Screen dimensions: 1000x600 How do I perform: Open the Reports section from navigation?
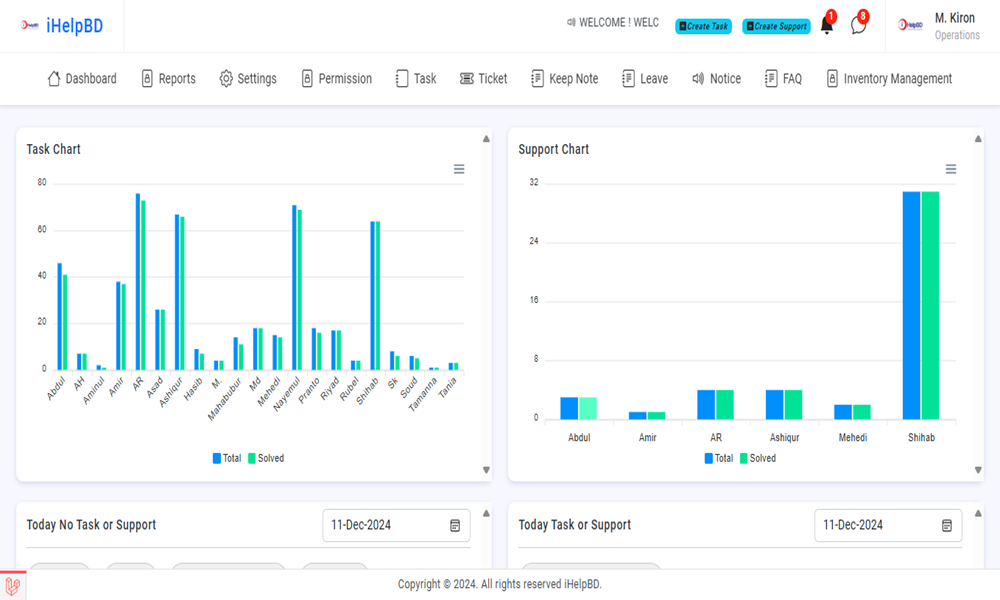(x=168, y=78)
